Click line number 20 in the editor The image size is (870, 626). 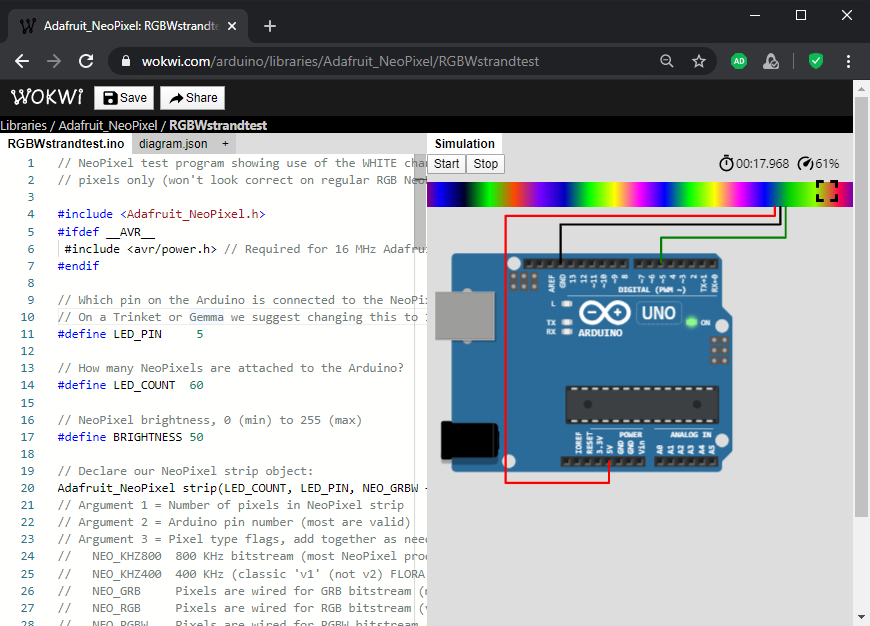point(28,488)
